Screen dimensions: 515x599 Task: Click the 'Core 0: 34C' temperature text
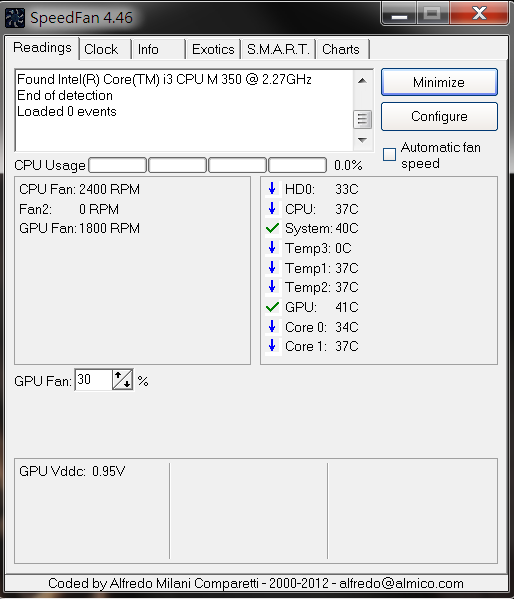(322, 327)
